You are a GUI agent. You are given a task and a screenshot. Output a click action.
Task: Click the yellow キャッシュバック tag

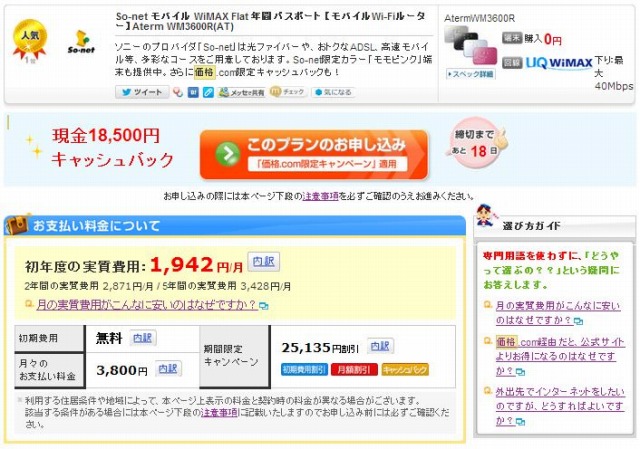point(405,369)
